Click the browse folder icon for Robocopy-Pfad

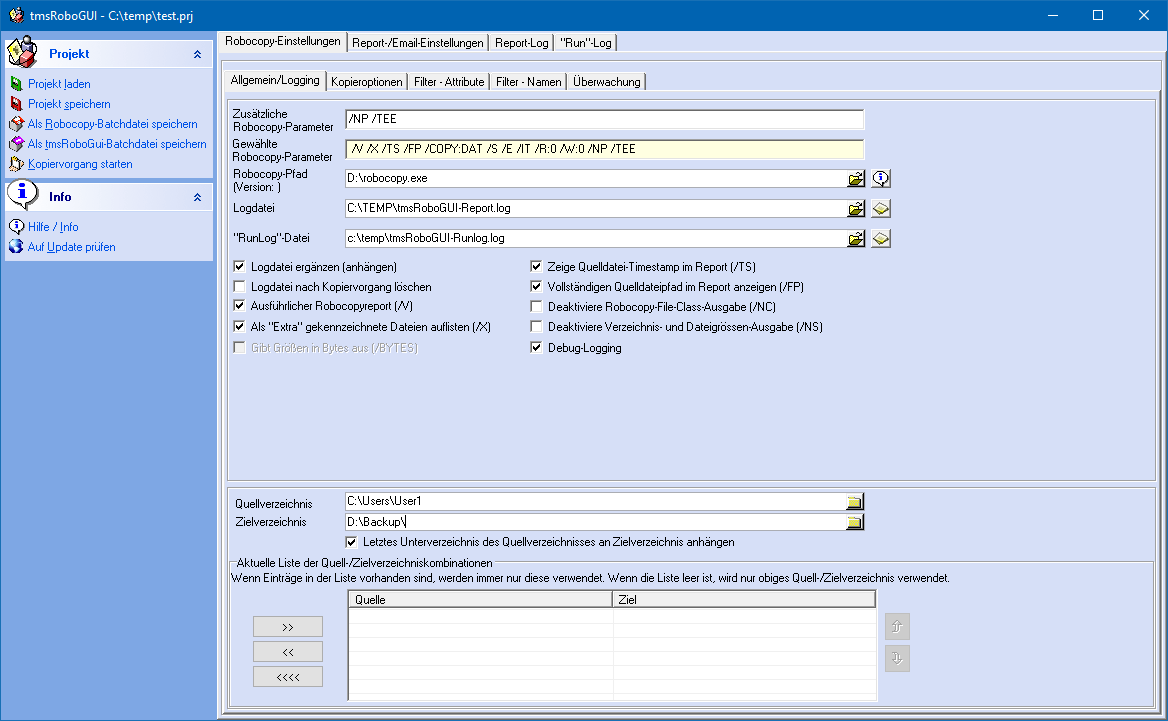point(856,179)
